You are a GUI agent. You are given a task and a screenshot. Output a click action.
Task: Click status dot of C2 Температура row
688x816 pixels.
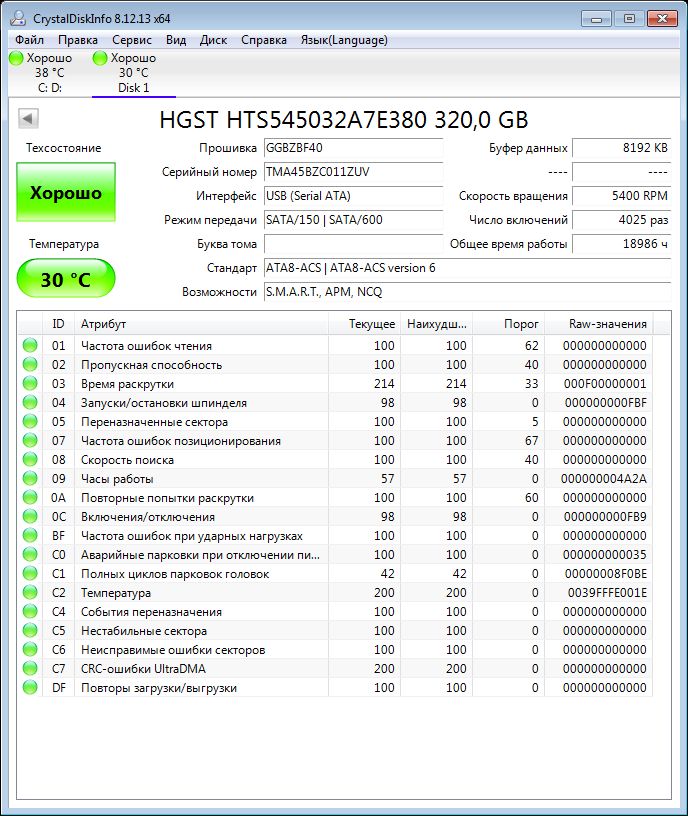coord(30,592)
